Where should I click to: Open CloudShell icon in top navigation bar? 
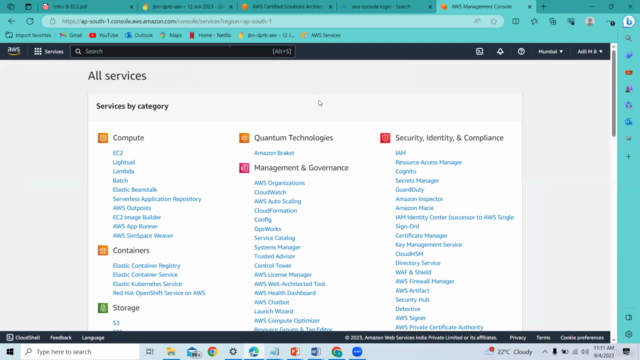click(x=479, y=51)
